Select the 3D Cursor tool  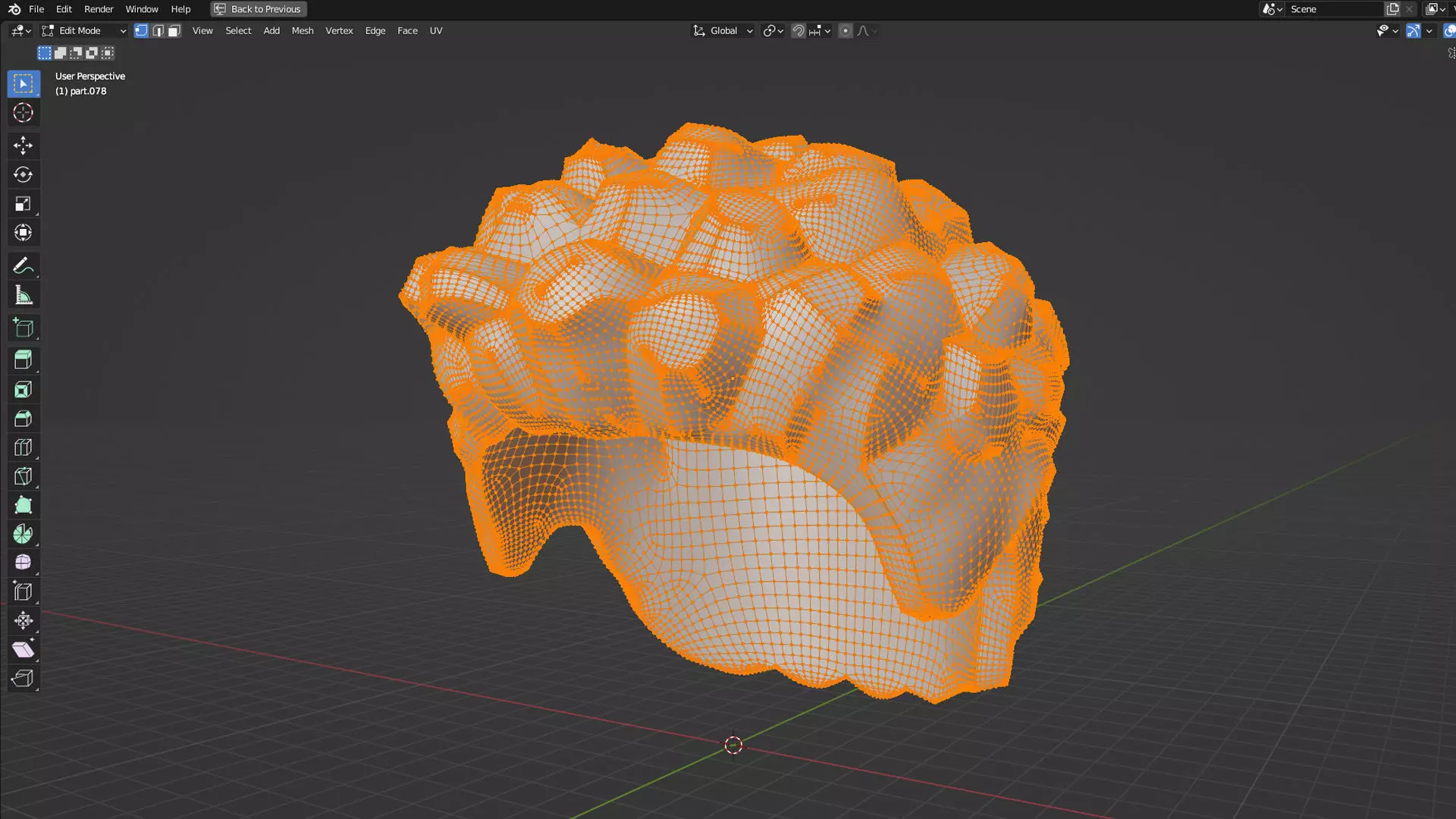23,113
